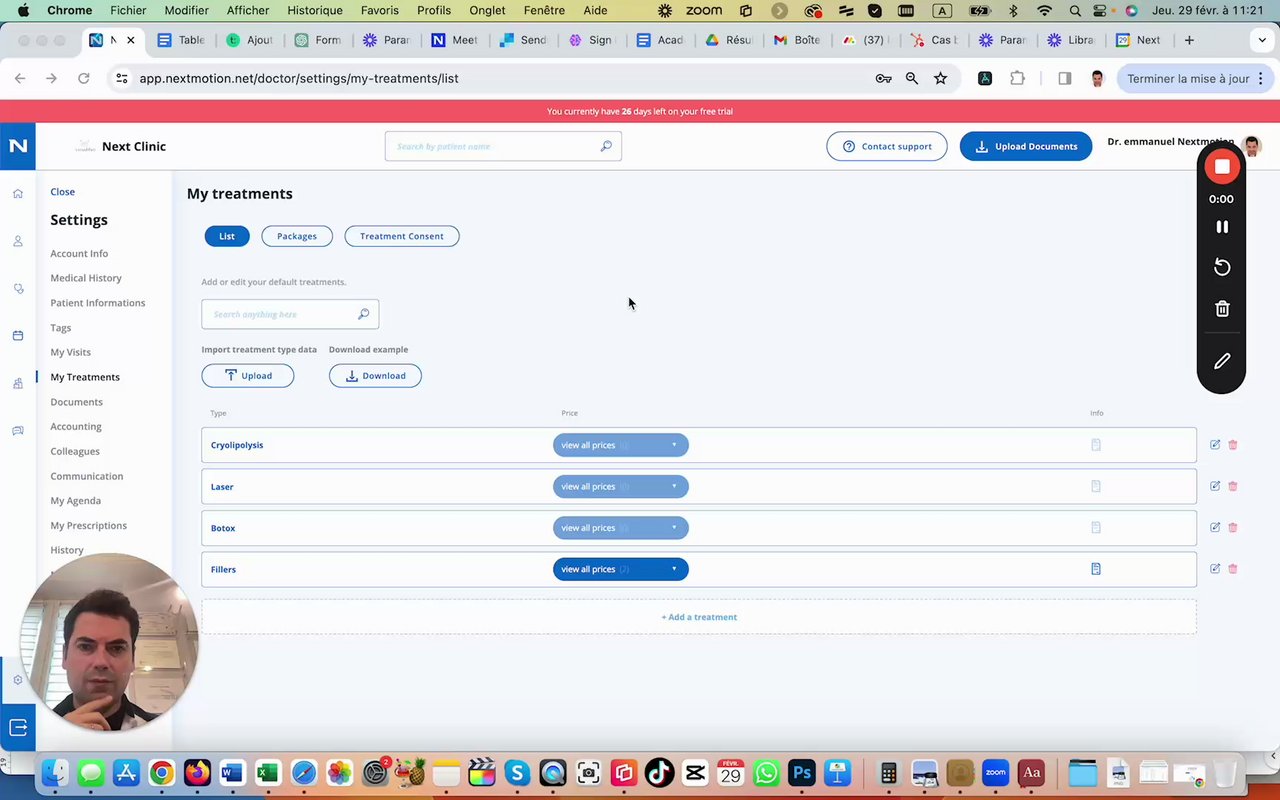Click the Chrome address bar URL

[x=299, y=78]
